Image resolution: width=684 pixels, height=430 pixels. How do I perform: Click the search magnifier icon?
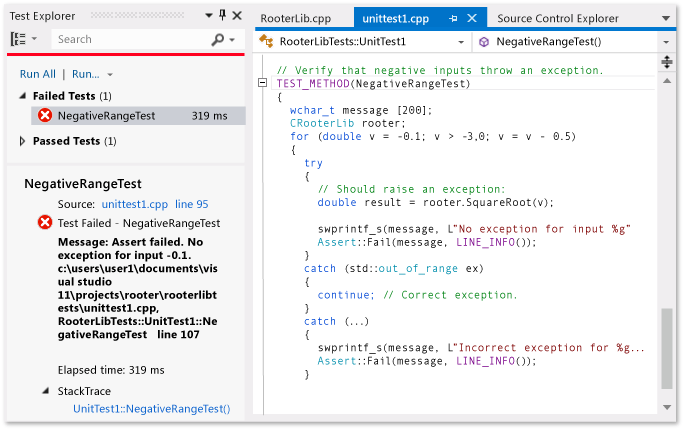(218, 39)
